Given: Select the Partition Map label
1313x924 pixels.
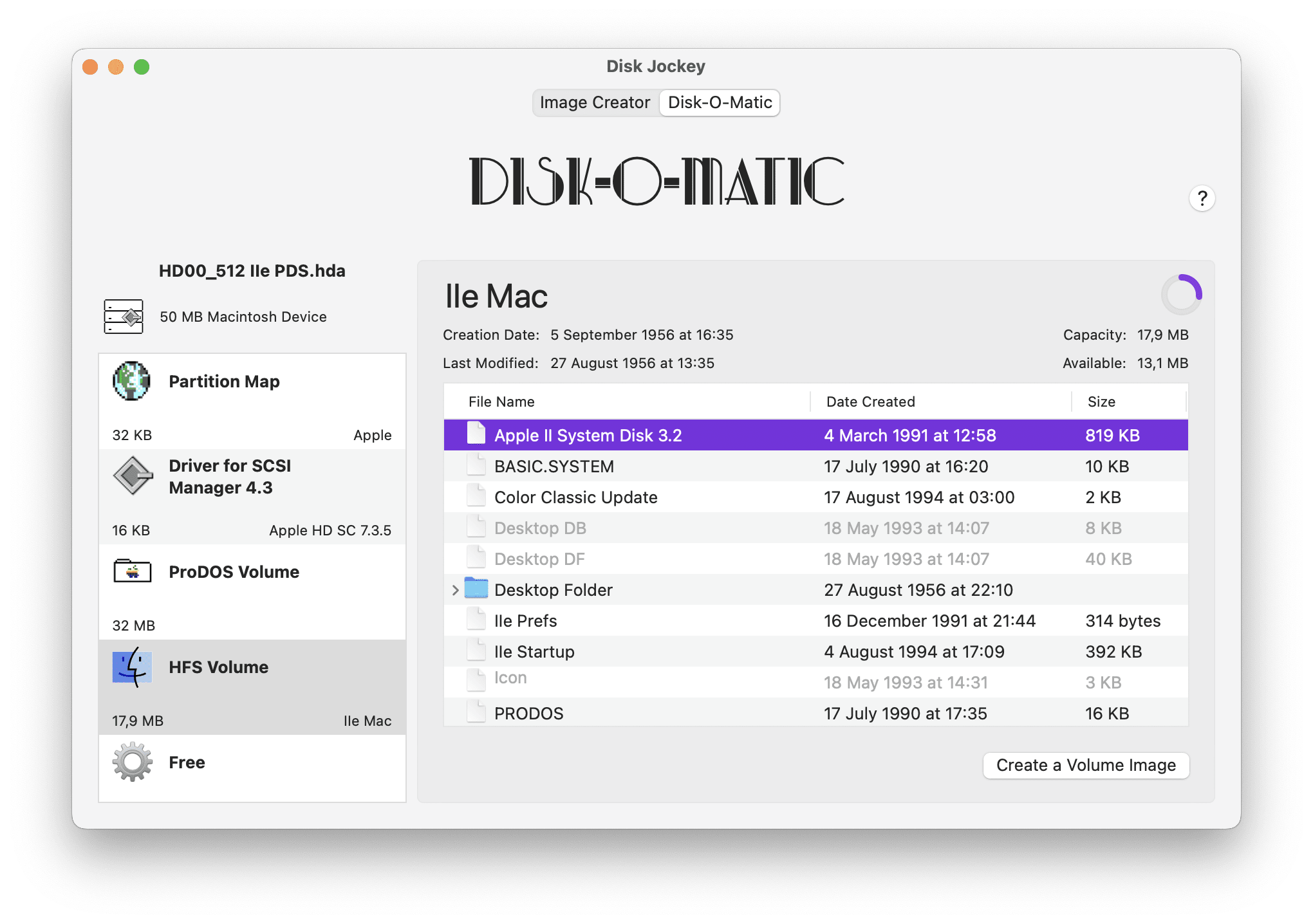Looking at the screenshot, I should [224, 382].
